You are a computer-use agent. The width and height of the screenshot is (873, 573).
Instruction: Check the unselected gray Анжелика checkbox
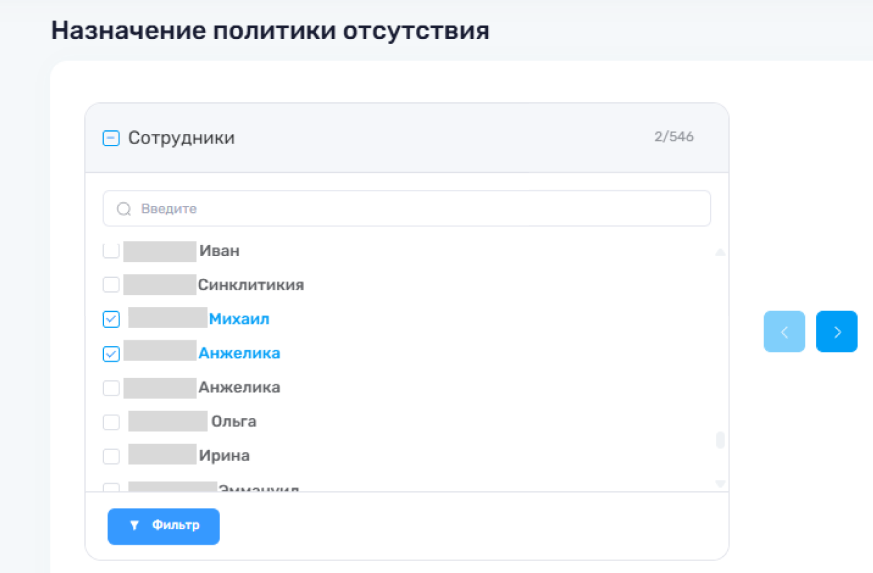click(111, 387)
